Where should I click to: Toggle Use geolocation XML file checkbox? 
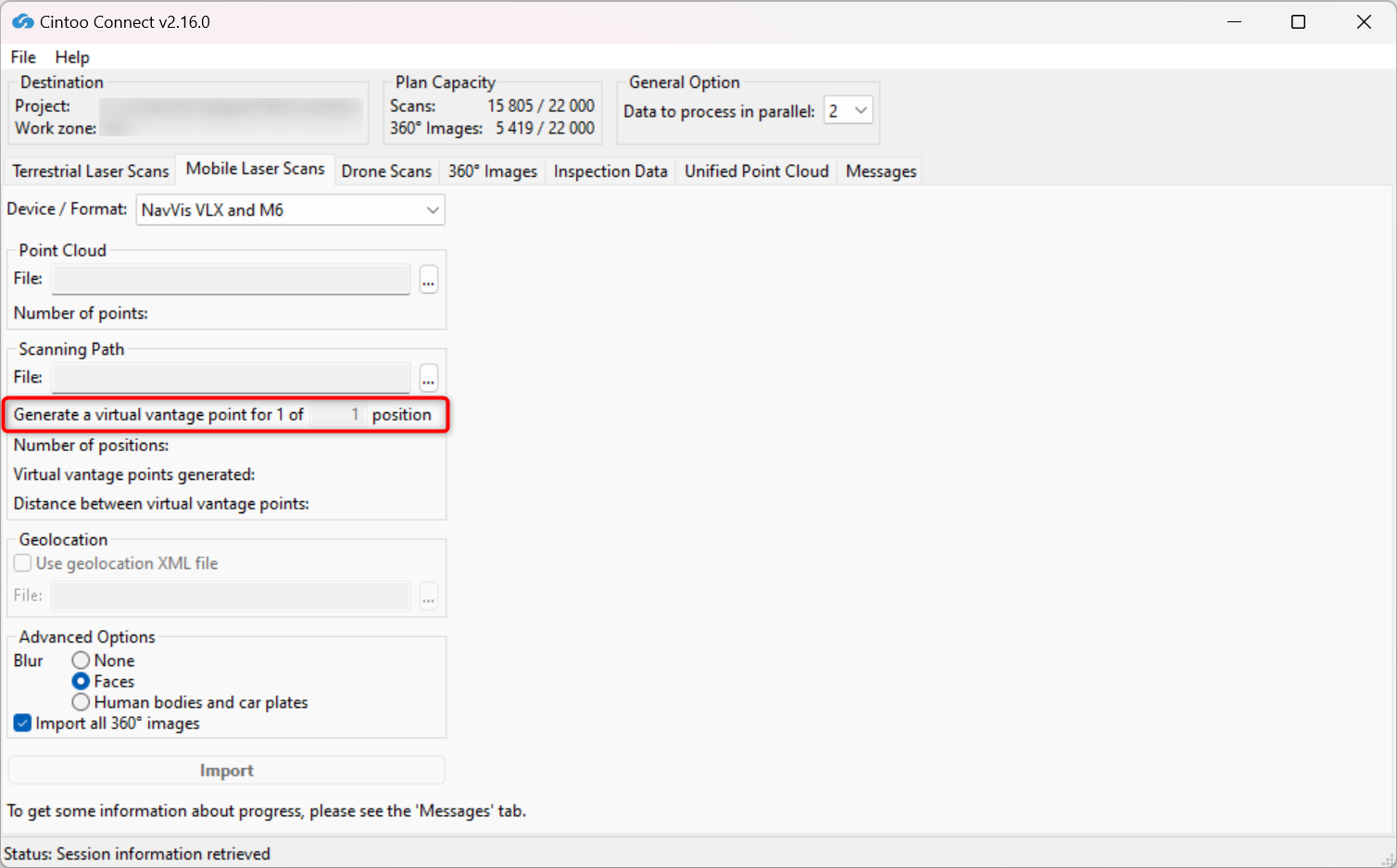coord(23,563)
